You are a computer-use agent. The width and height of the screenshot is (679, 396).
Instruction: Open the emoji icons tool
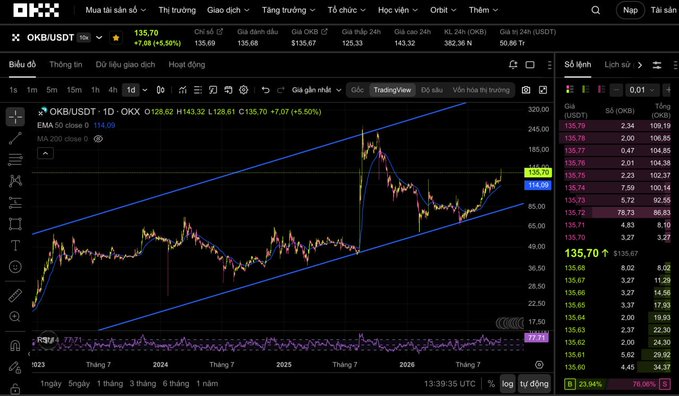(15, 266)
